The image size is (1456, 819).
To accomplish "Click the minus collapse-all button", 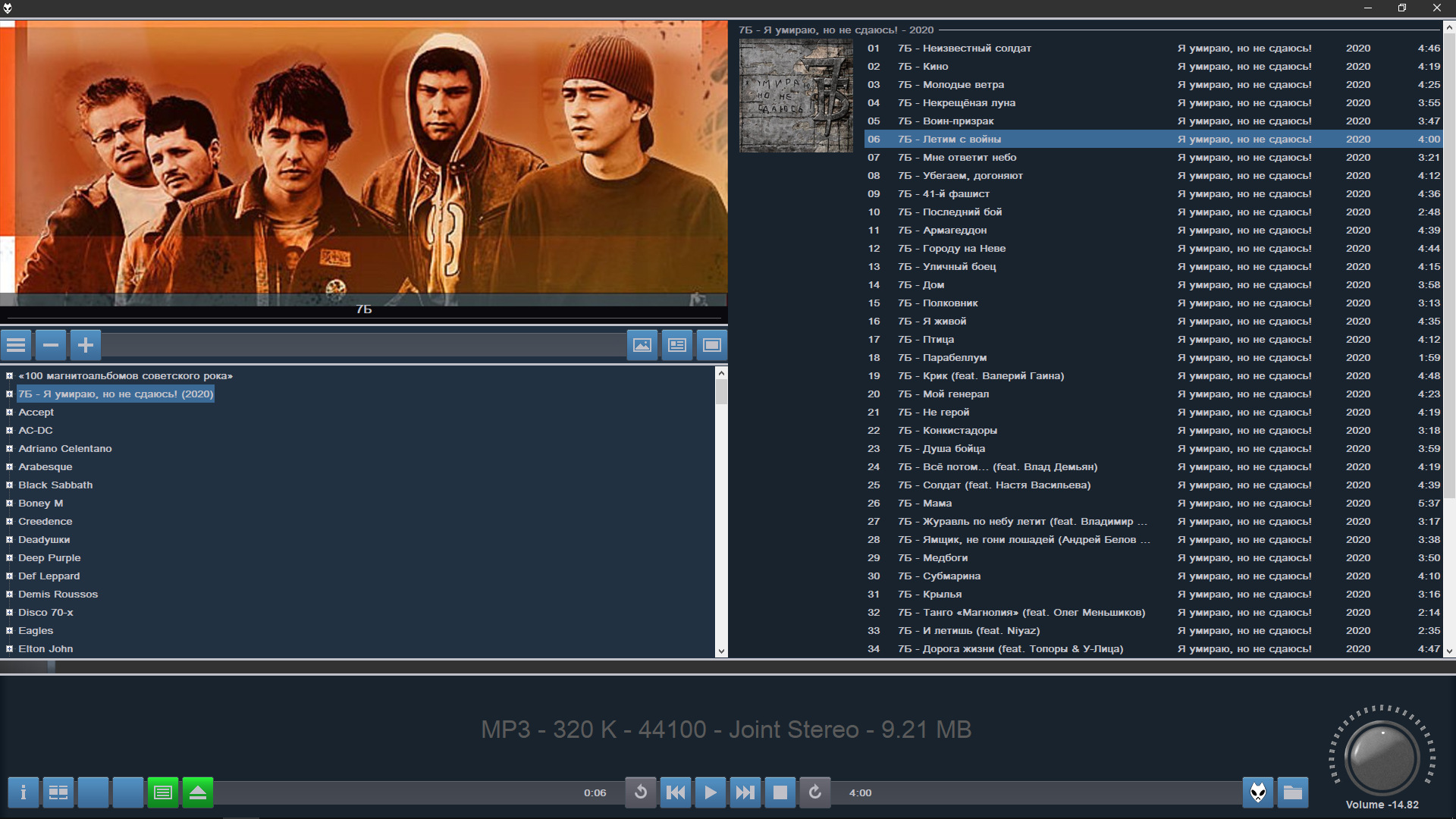I will (x=51, y=346).
